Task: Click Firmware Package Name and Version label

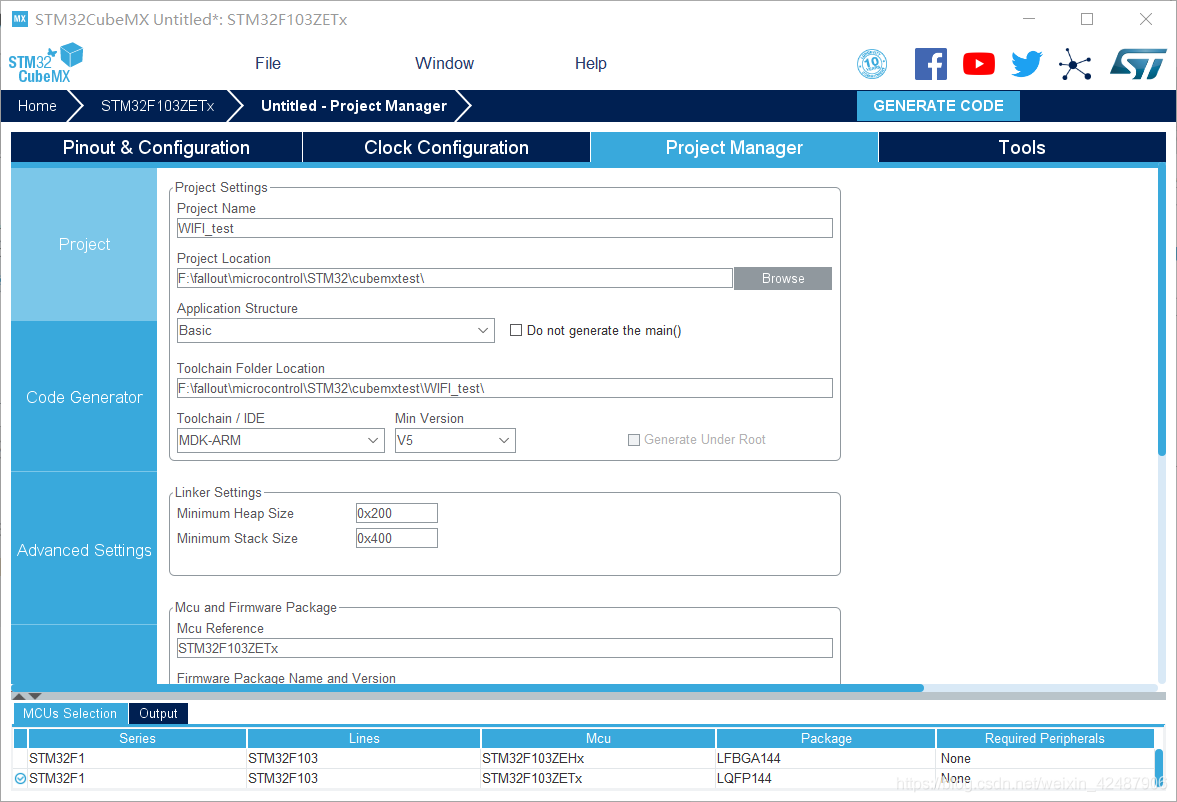Action: 286,678
